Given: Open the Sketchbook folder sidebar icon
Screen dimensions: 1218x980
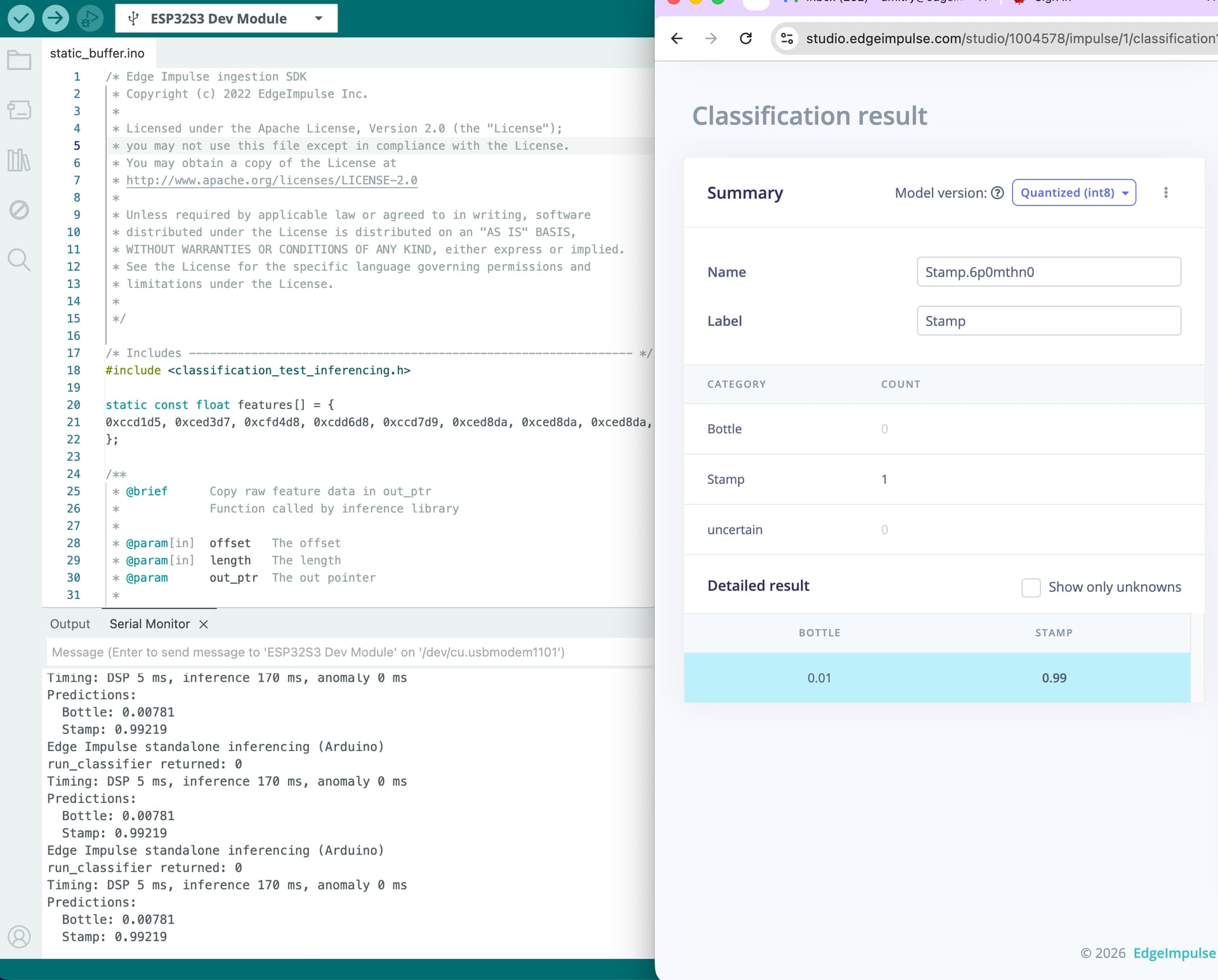Looking at the screenshot, I should pos(19,61).
